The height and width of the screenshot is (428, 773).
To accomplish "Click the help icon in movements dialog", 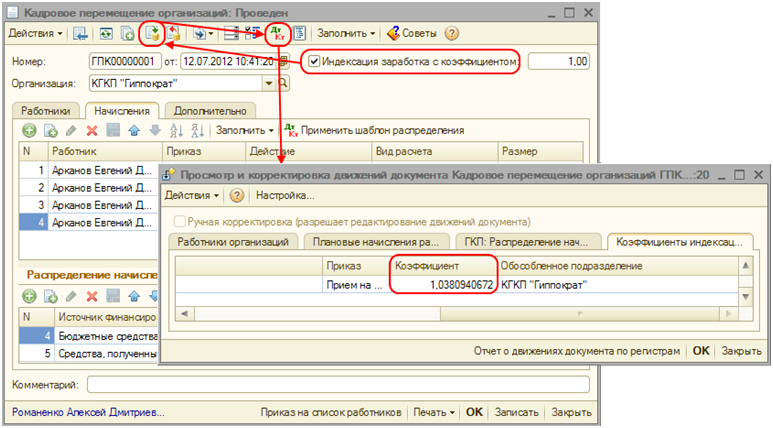I will (237, 195).
